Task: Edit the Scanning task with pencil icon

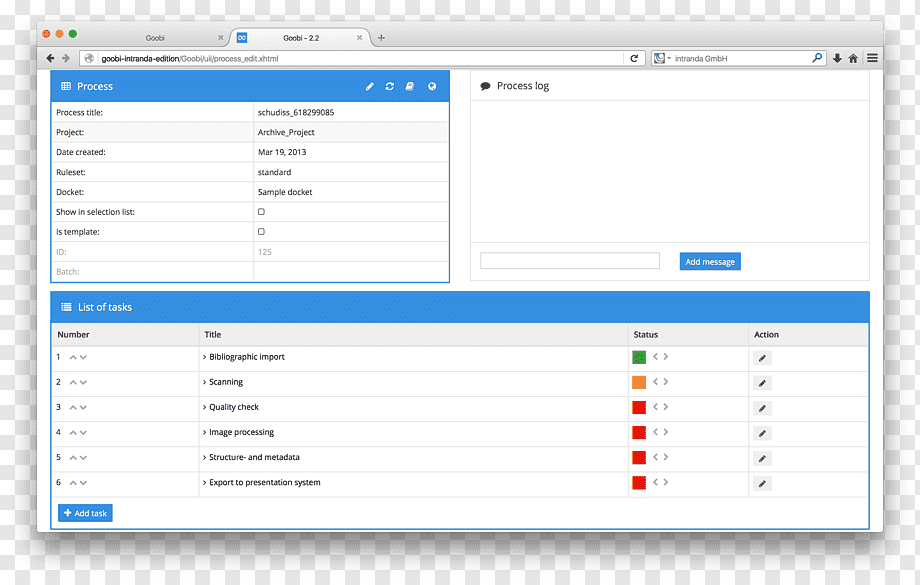Action: click(762, 383)
